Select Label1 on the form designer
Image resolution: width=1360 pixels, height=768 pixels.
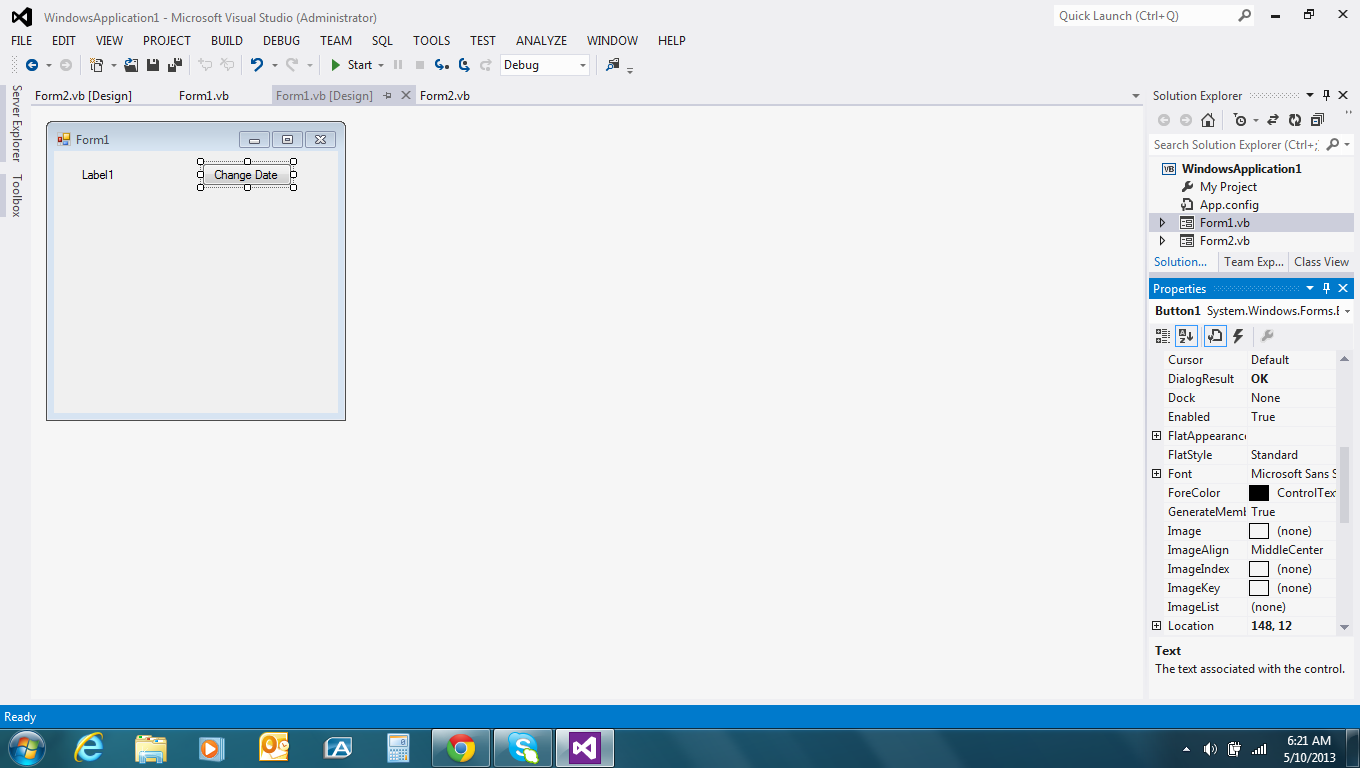pyautogui.click(x=98, y=175)
